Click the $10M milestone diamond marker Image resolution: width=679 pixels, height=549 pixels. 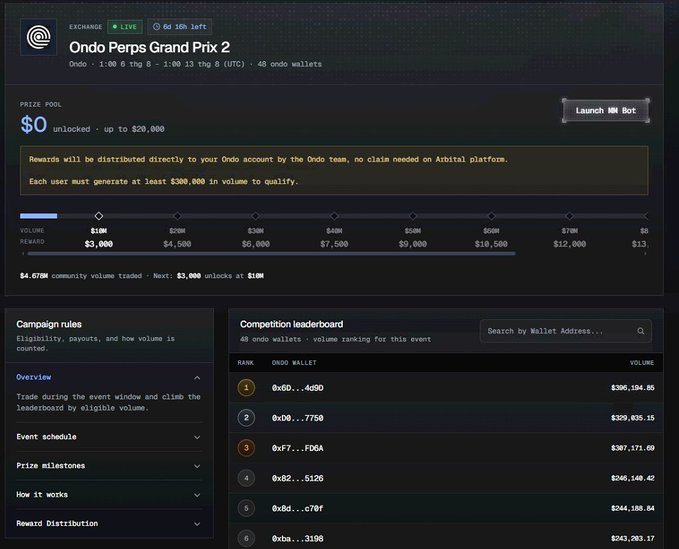99,216
